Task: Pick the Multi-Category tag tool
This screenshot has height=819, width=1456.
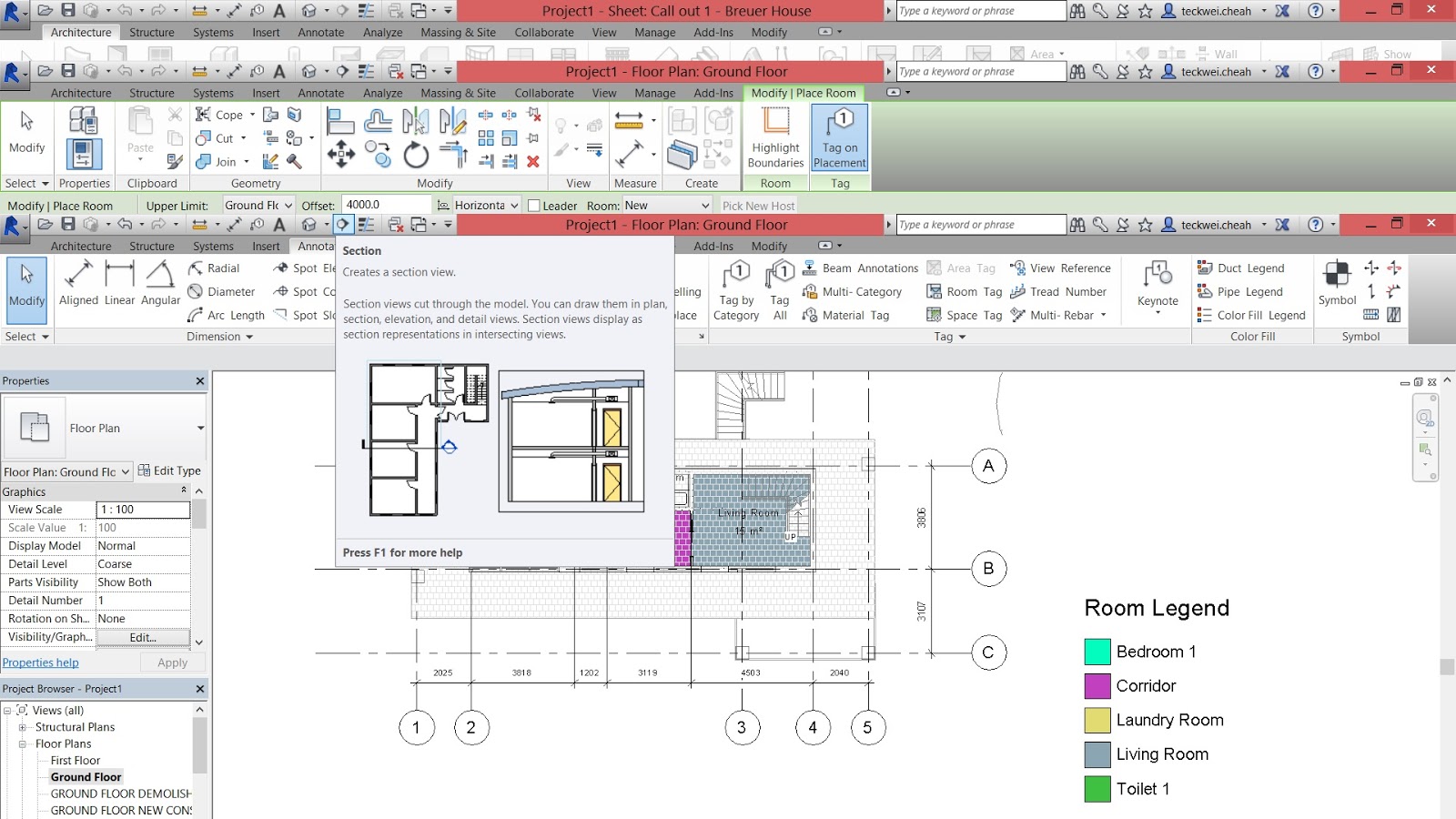Action: pos(852,292)
